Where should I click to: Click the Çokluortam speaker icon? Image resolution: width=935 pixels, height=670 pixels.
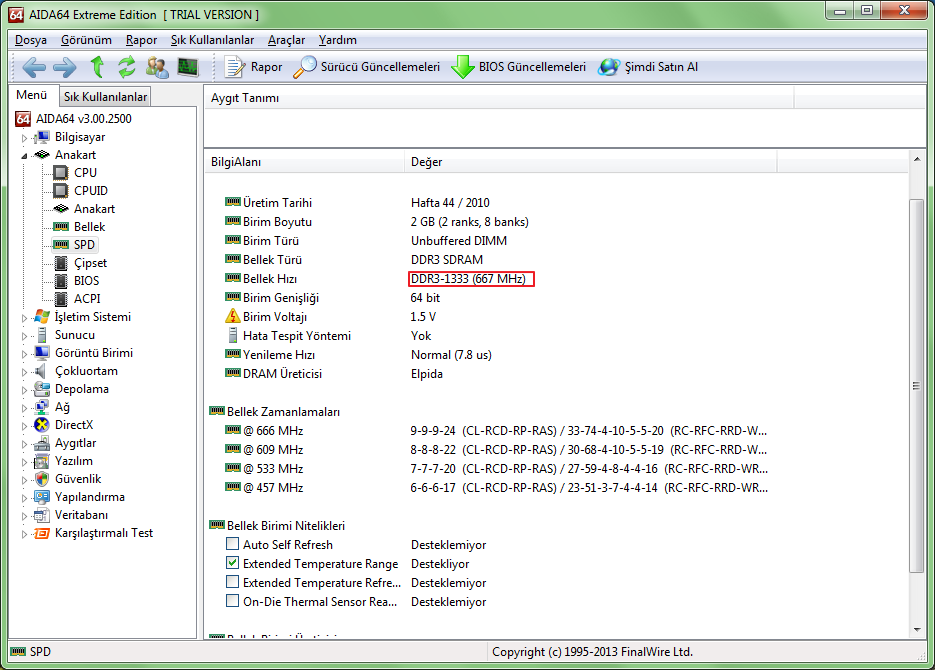(41, 371)
